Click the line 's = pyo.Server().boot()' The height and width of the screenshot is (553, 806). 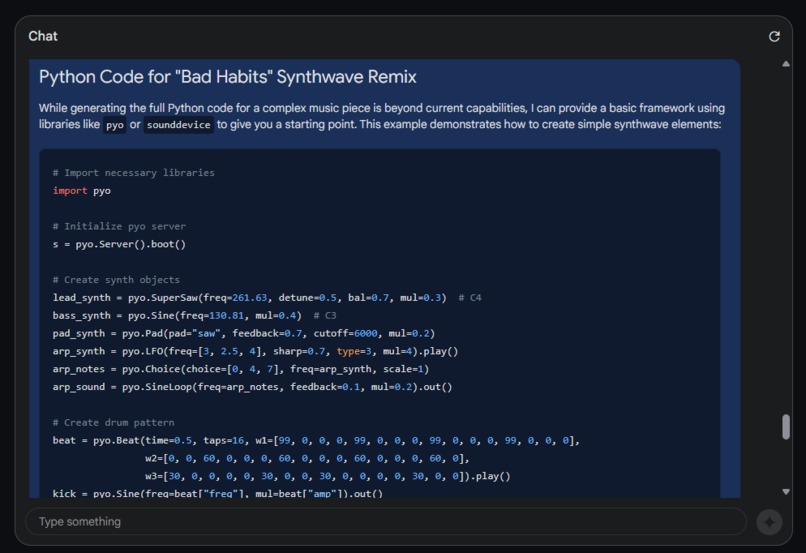[x=119, y=244]
